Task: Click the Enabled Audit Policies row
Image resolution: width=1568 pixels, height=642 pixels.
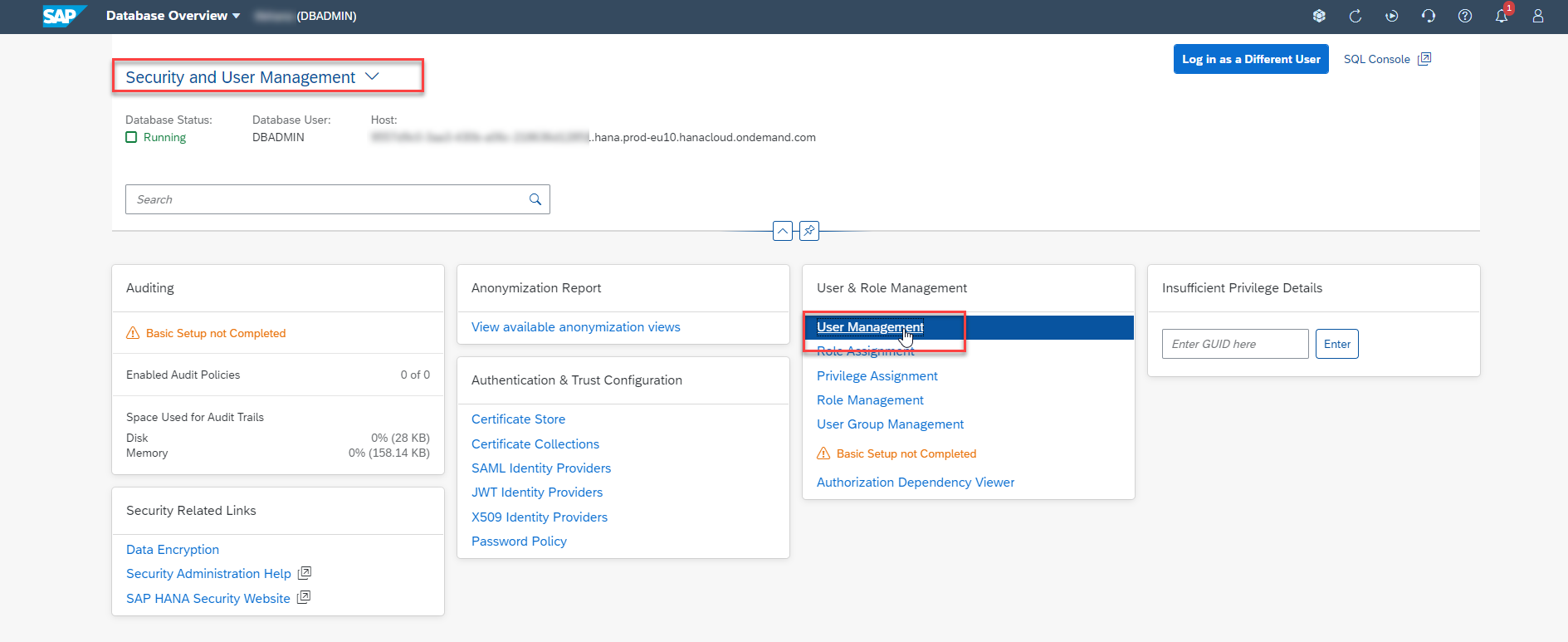Action: [x=278, y=375]
